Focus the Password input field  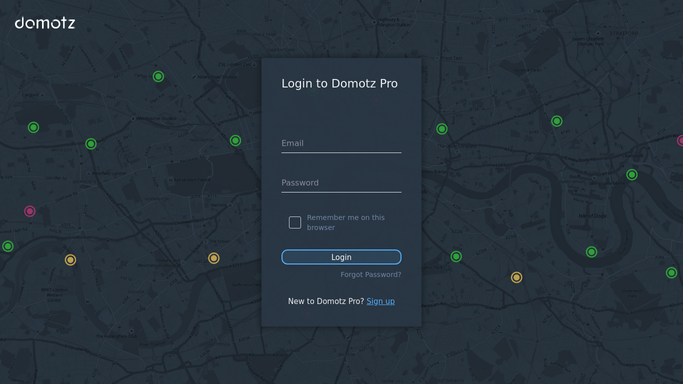pos(341,183)
